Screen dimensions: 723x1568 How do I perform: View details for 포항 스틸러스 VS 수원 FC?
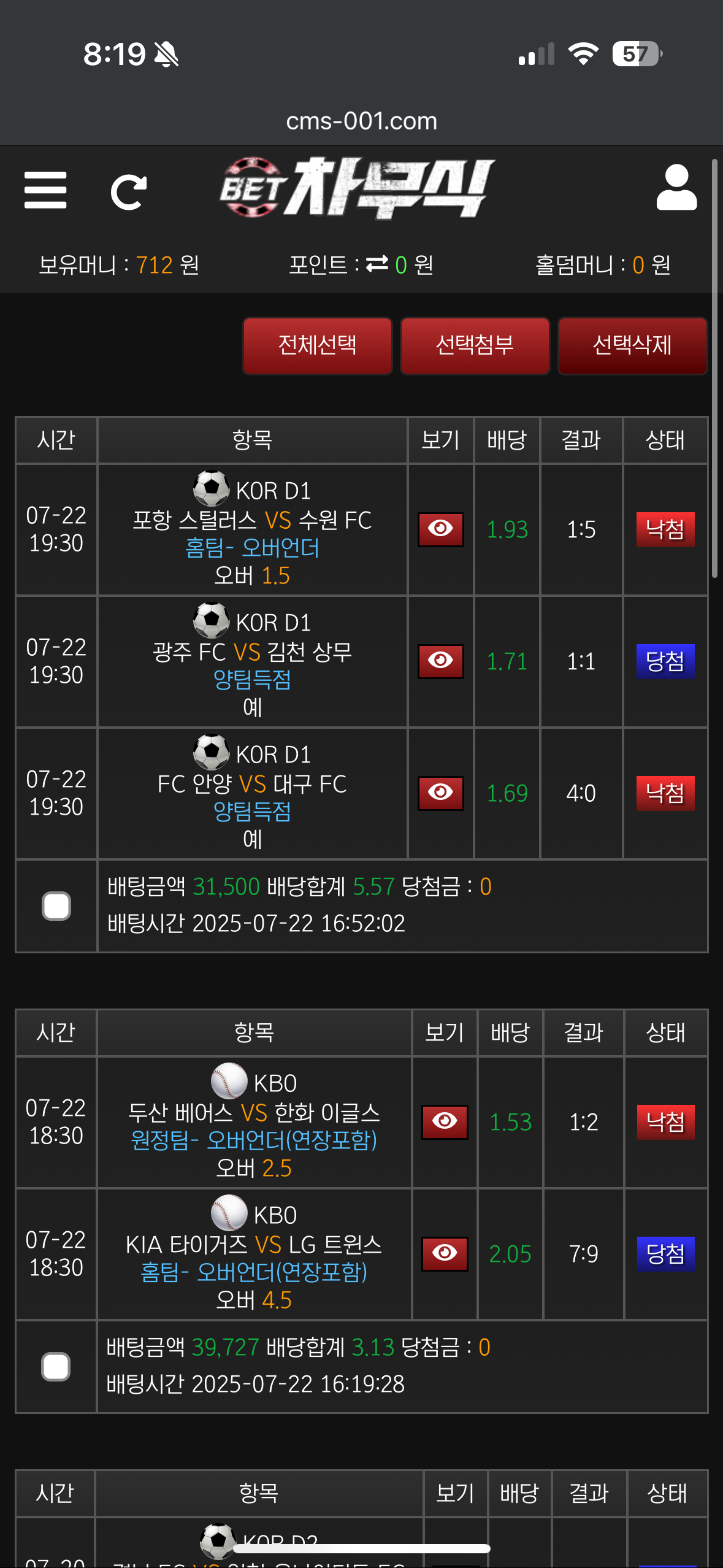(x=440, y=529)
